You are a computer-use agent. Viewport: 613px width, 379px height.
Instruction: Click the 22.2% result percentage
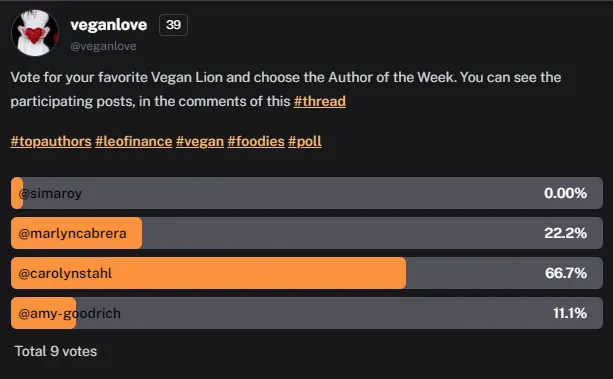click(x=565, y=233)
